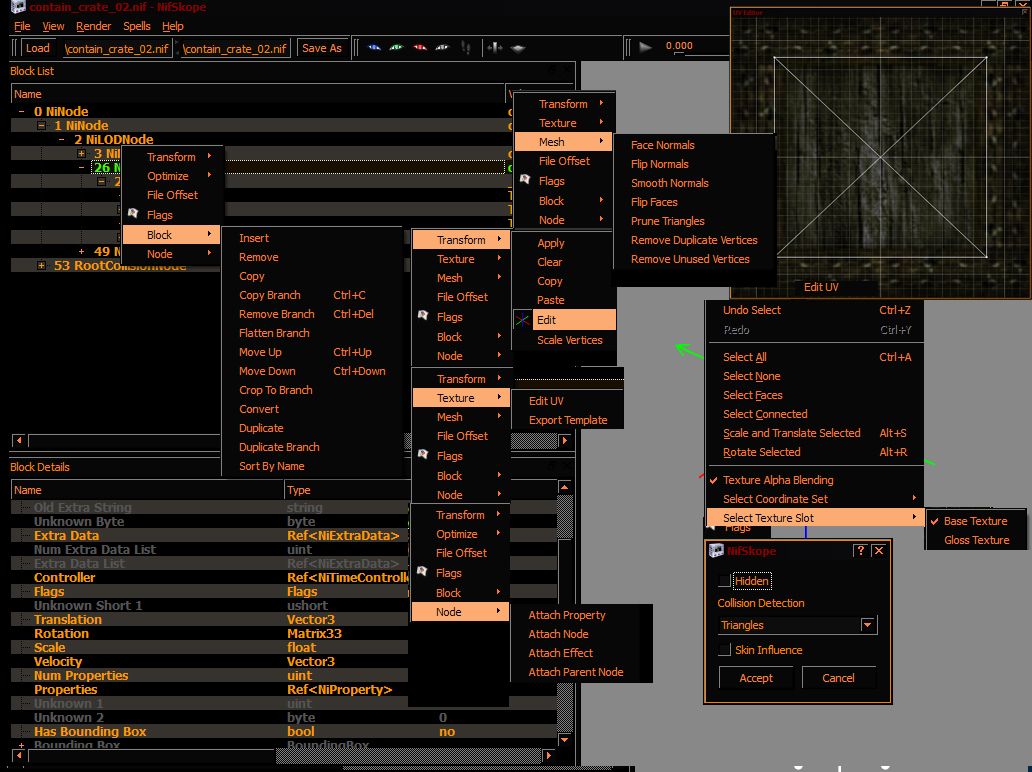Viewport: 1032px width, 772px height.
Task: Click the help question mark in NifSkope dialog
Action: point(860,551)
